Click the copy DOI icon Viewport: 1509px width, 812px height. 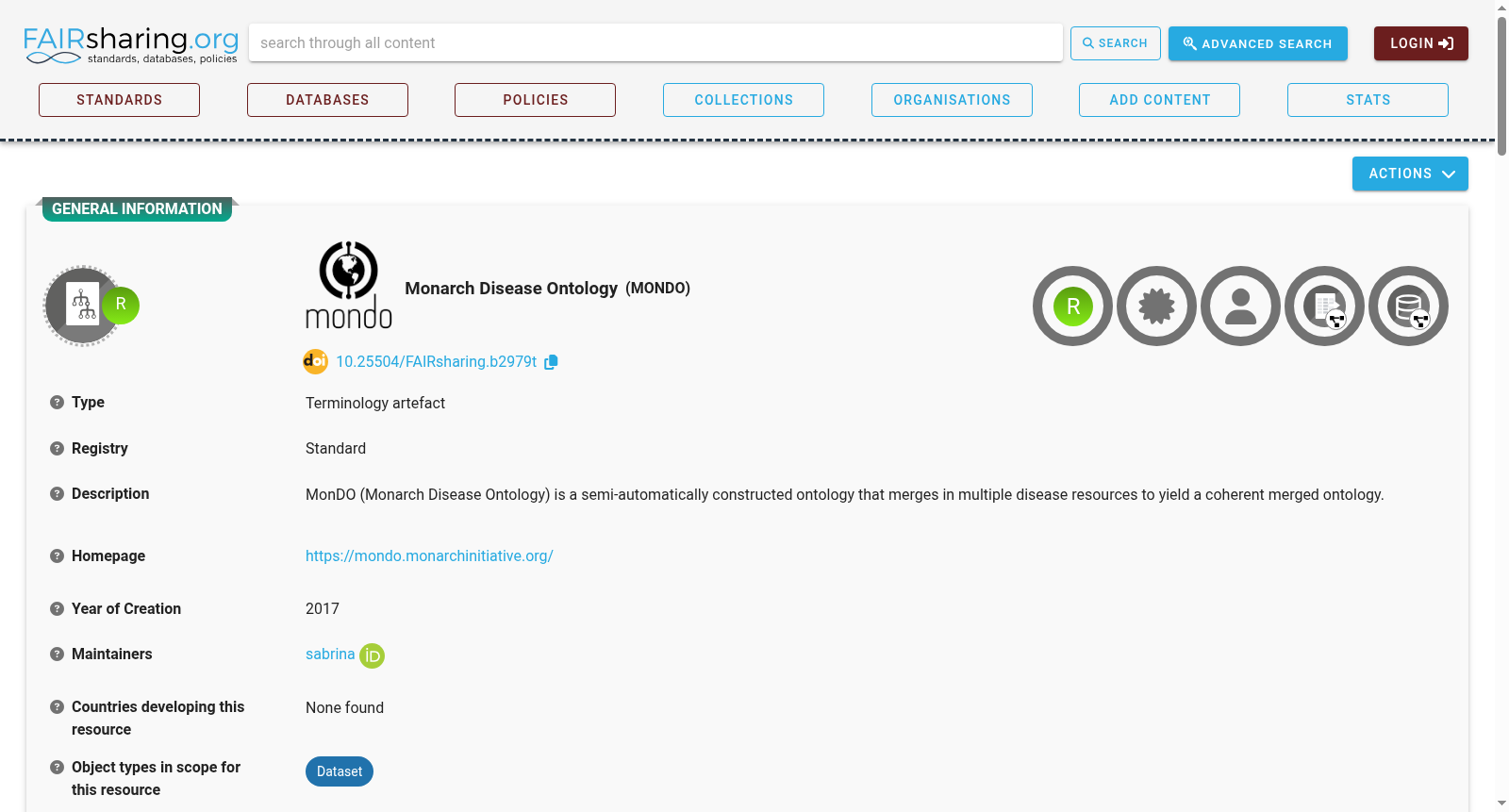pos(551,362)
